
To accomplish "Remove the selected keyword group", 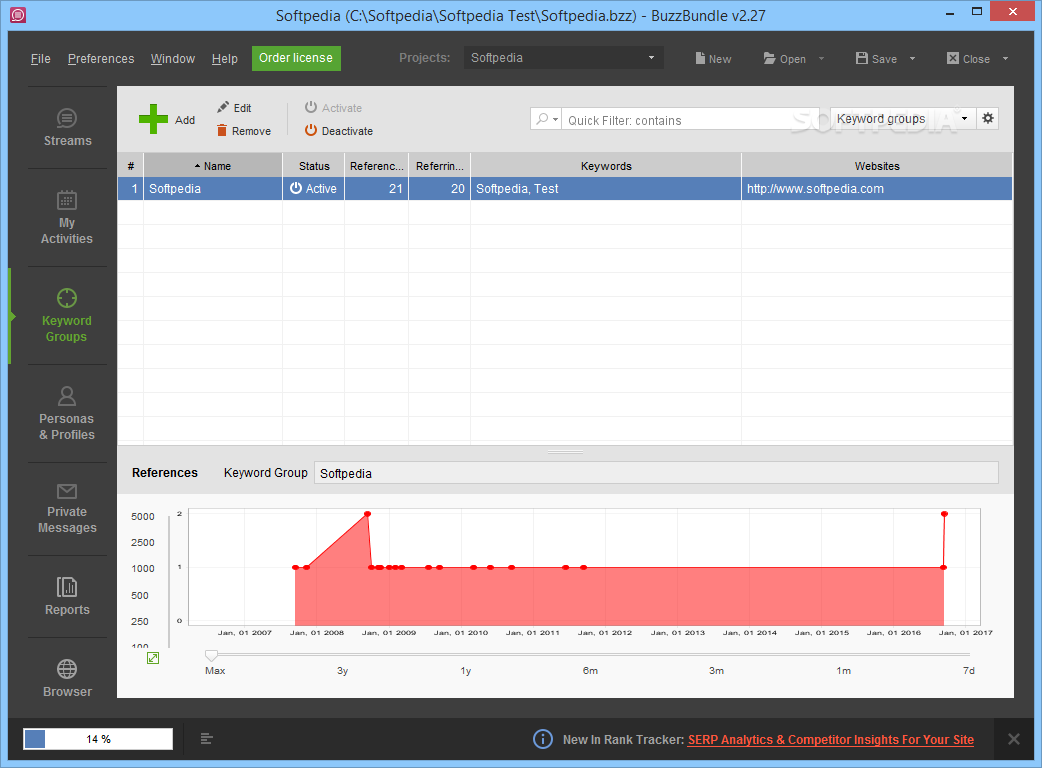I will [x=244, y=131].
